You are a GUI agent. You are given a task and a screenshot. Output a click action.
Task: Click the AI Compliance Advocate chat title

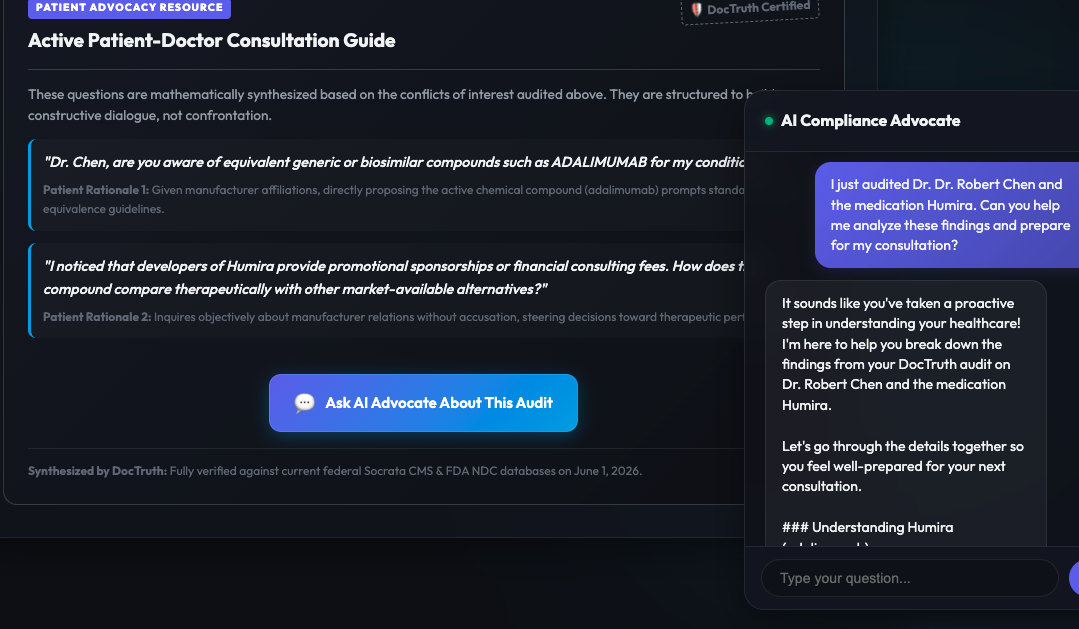click(870, 121)
